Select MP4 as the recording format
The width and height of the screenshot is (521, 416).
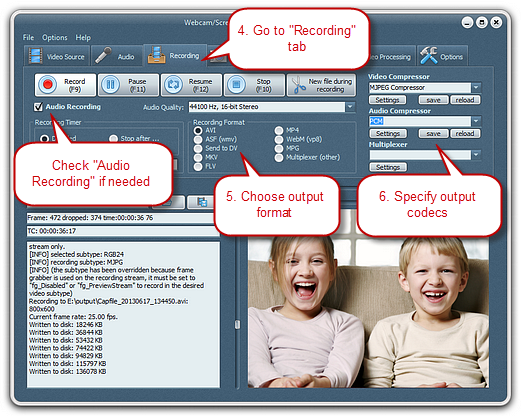tap(279, 130)
